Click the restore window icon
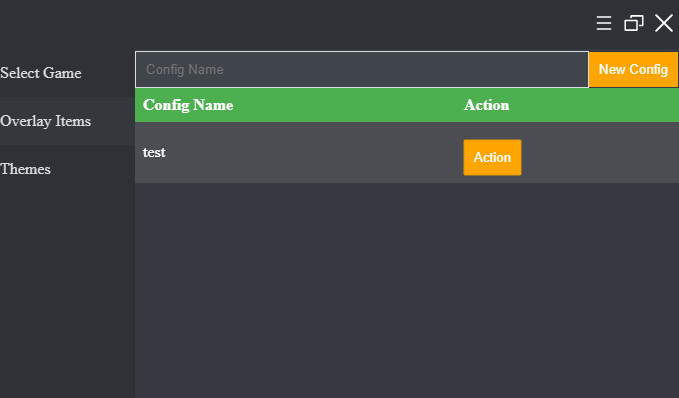Screen dimensions: 679x398 click(x=634, y=23)
